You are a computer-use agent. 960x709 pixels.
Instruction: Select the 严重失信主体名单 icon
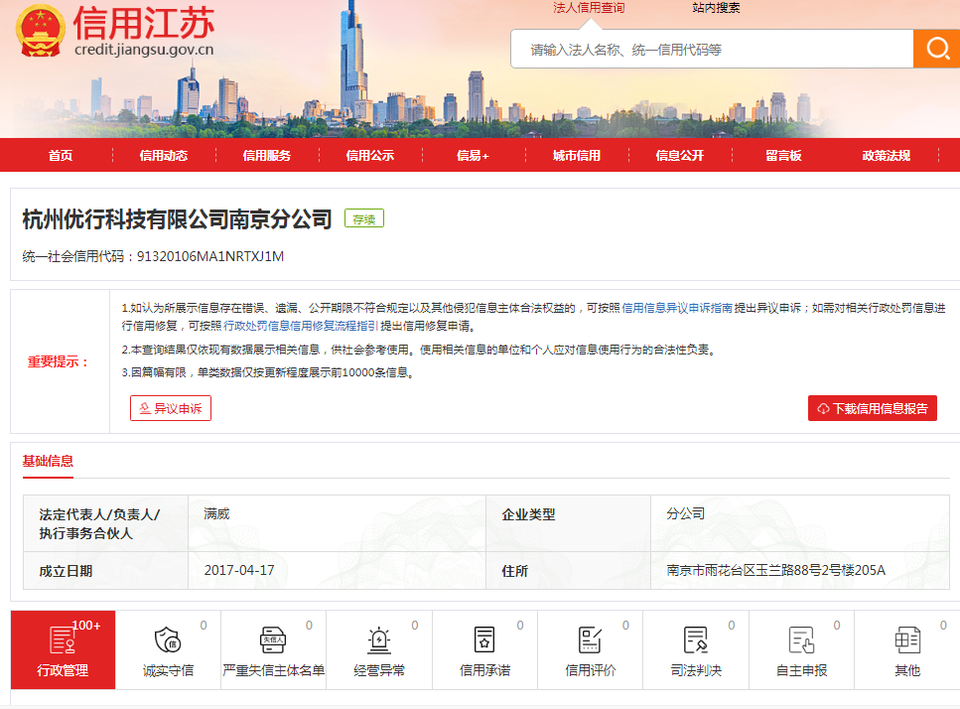[273, 640]
